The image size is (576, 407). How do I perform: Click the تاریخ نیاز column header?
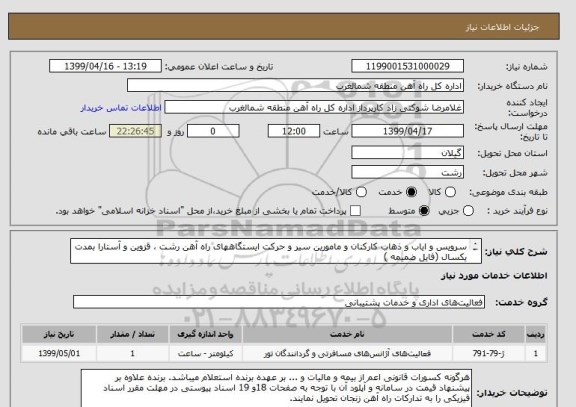point(59,334)
